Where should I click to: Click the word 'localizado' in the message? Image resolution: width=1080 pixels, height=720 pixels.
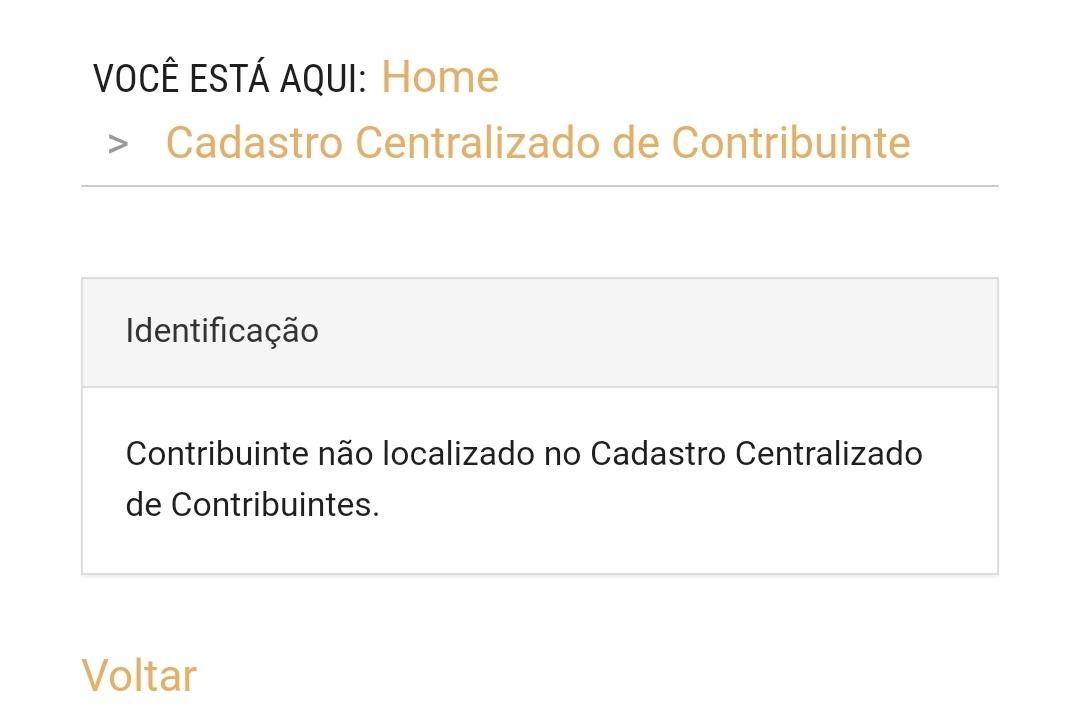tap(458, 454)
